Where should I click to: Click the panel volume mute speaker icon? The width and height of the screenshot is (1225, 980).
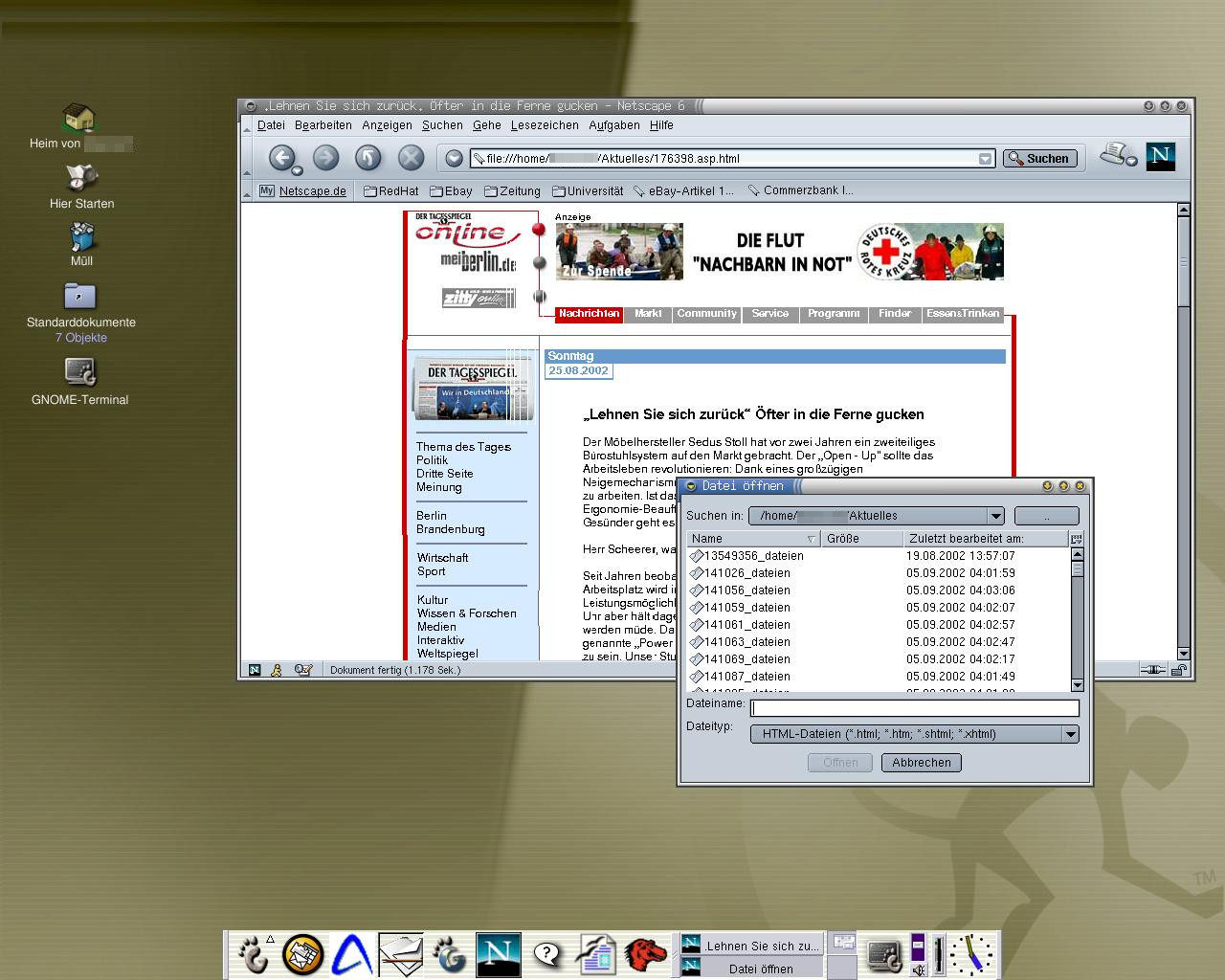click(918, 969)
